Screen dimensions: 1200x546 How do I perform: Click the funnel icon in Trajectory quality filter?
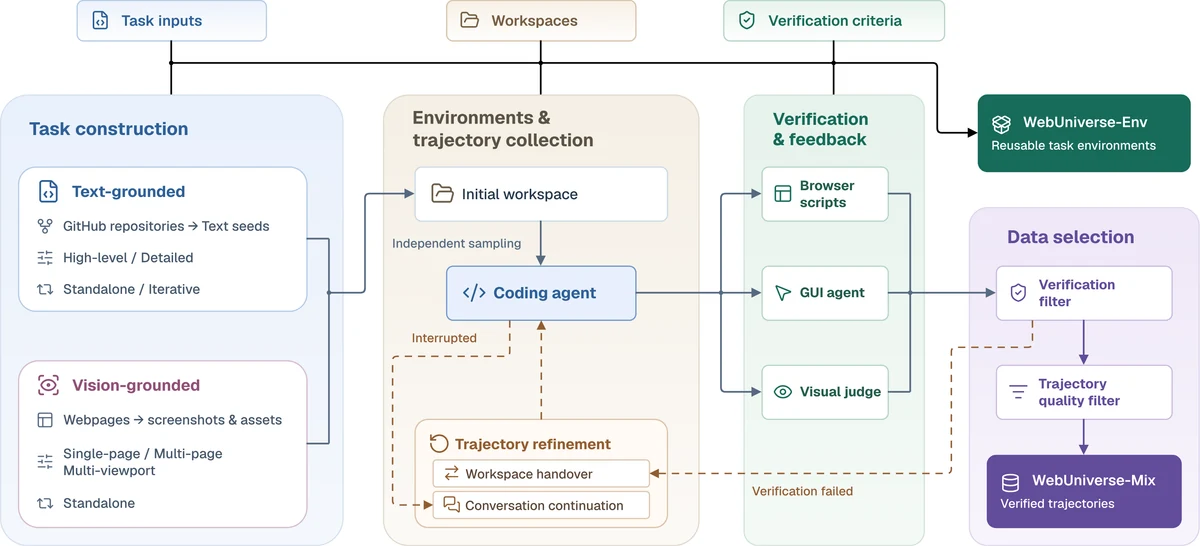[x=1018, y=392]
